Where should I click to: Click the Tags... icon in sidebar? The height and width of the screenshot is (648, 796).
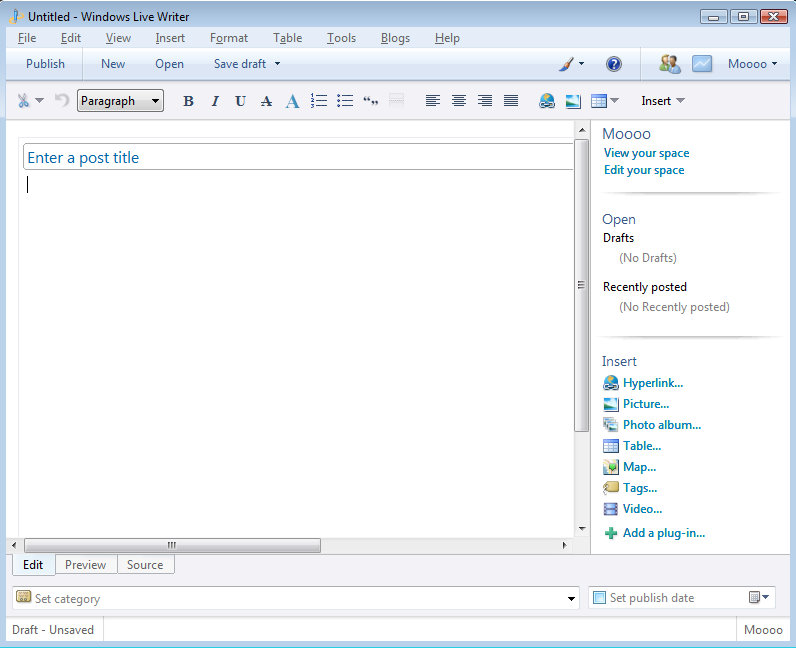point(610,488)
